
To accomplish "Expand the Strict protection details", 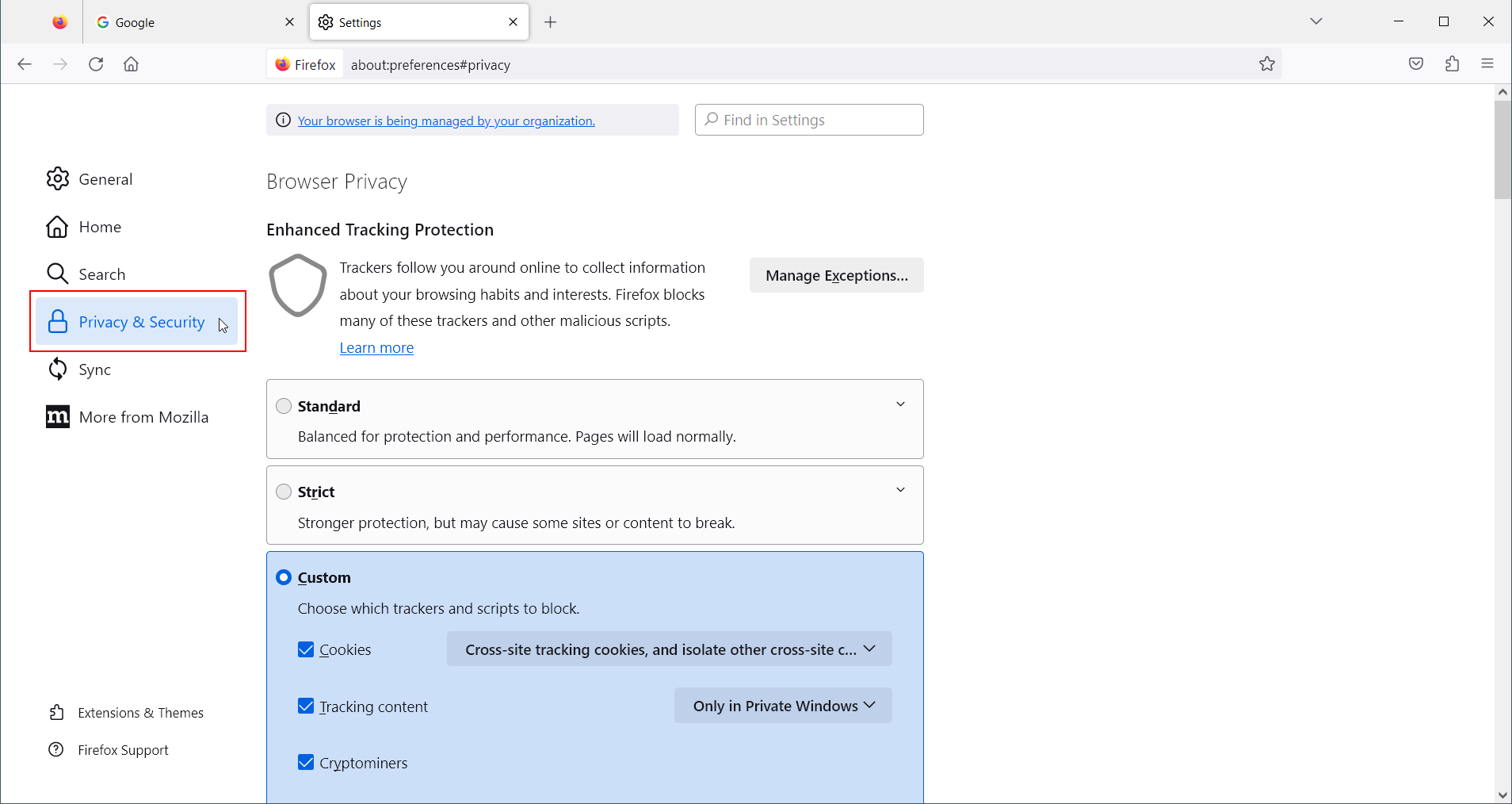I will [900, 490].
